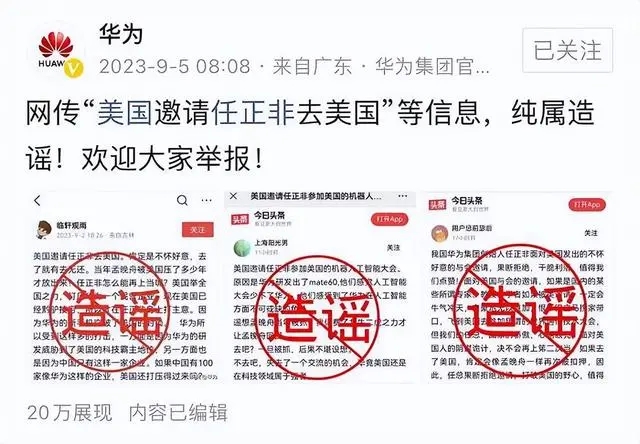The image size is (640, 444).
Task: Click red 头条 logo in right screenshot
Action: (x=437, y=204)
